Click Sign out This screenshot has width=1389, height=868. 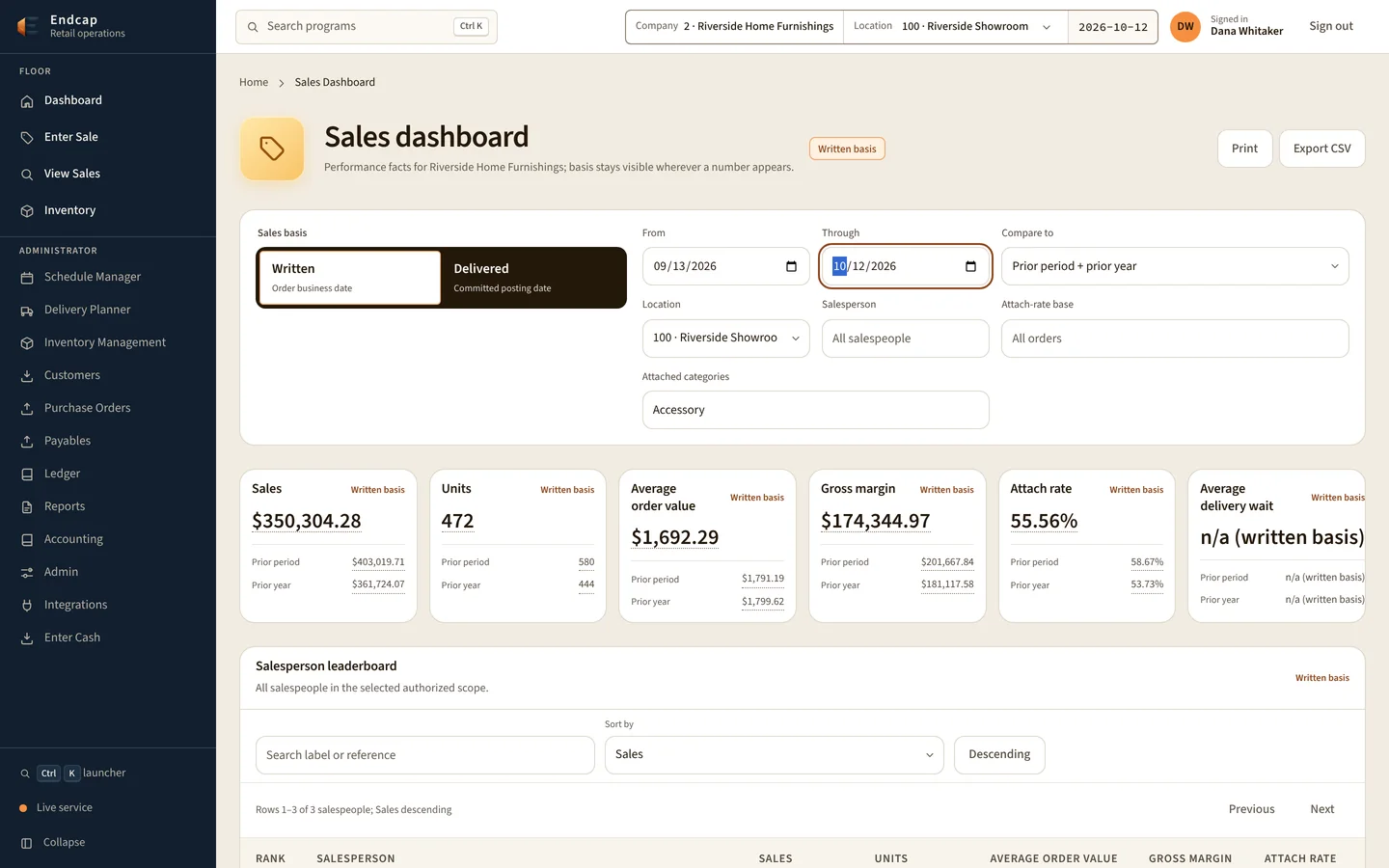1331,27
